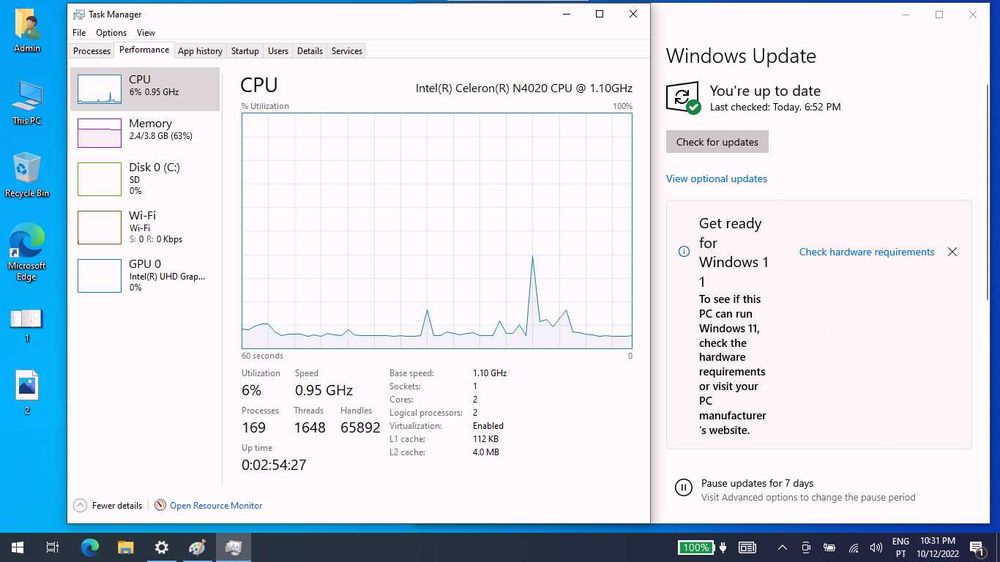
Task: Dismiss the Windows 11 banner with the X
Action: coord(952,251)
